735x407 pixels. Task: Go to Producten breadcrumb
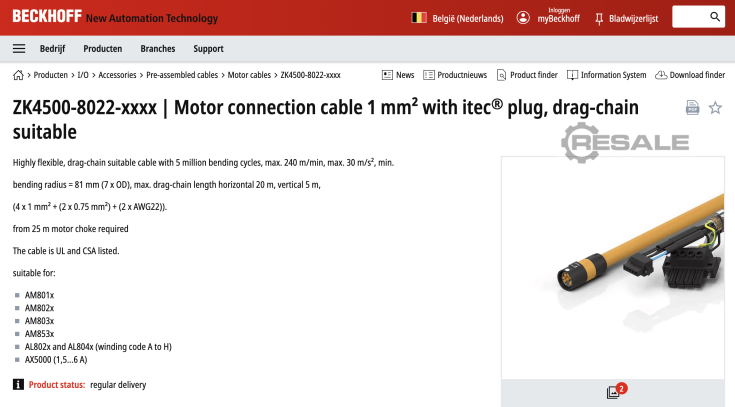[51, 75]
